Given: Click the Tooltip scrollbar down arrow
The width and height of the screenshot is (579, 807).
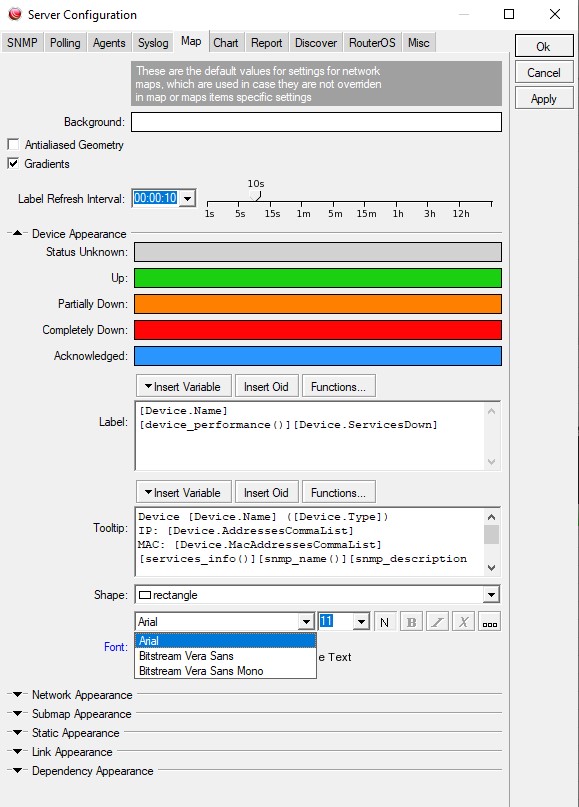Looking at the screenshot, I should click(x=492, y=568).
